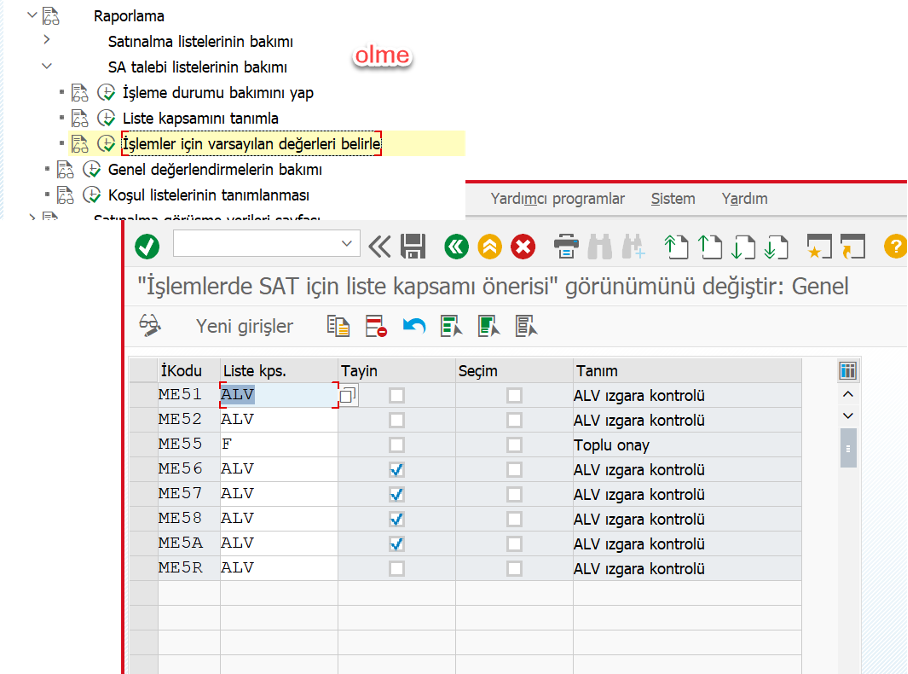The height and width of the screenshot is (674, 908).
Task: Tick the Seçim checkbox for ME51
Action: (514, 395)
